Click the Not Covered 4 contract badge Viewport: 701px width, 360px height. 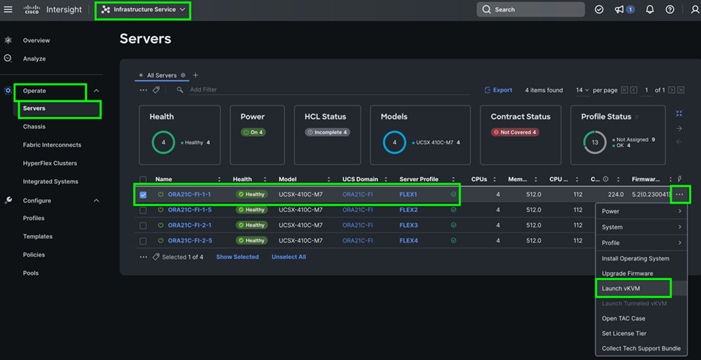click(x=515, y=132)
